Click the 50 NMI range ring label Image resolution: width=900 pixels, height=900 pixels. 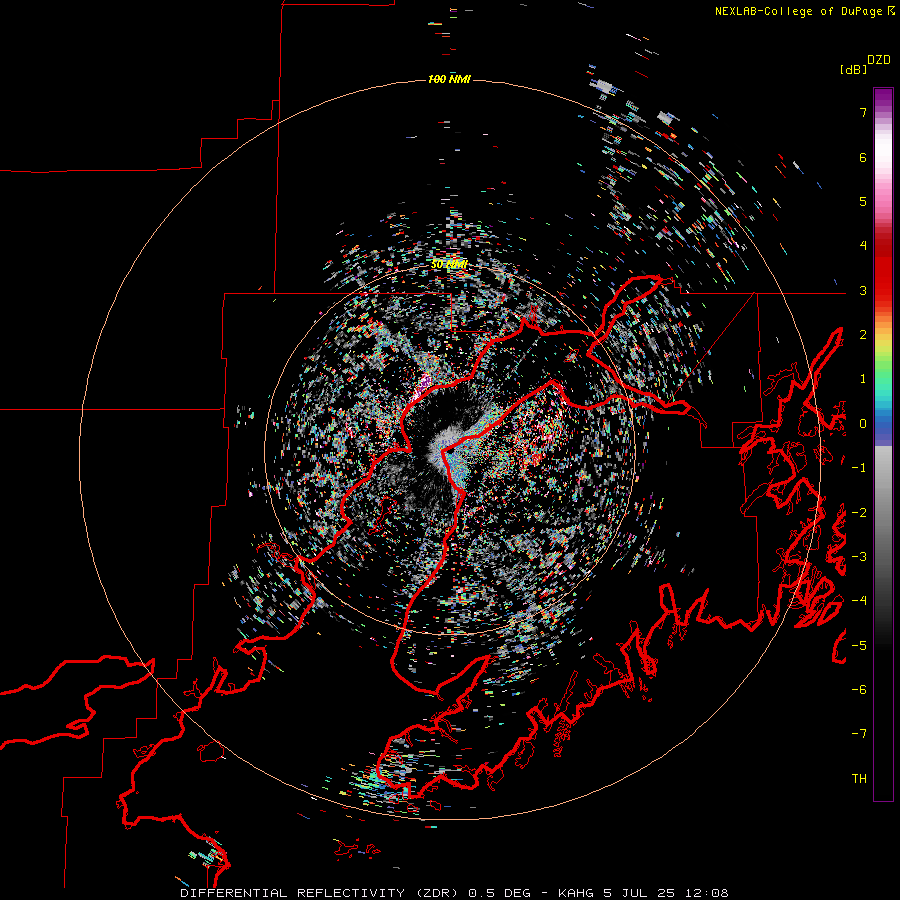tap(449, 264)
